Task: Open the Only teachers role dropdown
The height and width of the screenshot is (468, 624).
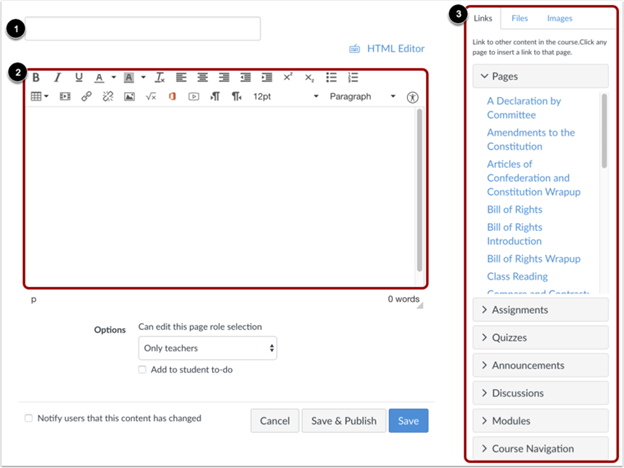Action: tap(208, 348)
